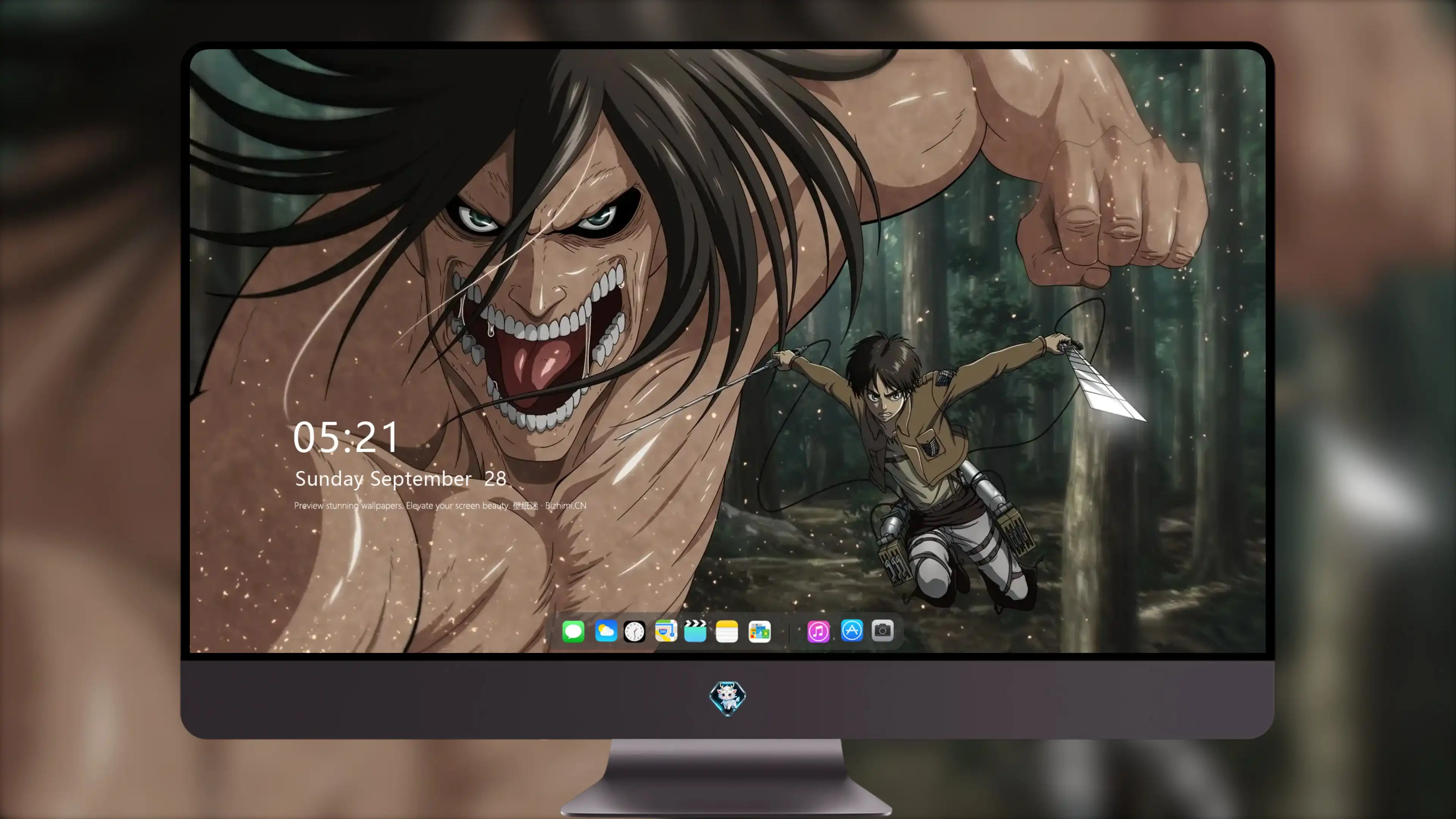
Task: Open the Videos clapperboard app in the dock
Action: tap(695, 631)
